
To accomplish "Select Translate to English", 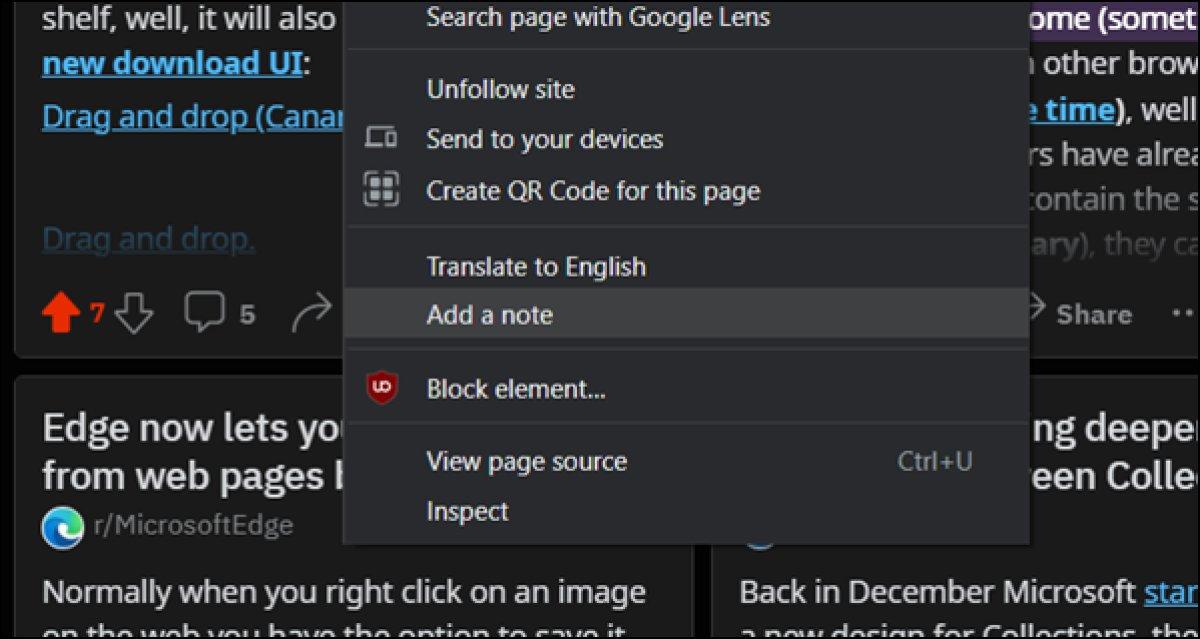I will 536,267.
